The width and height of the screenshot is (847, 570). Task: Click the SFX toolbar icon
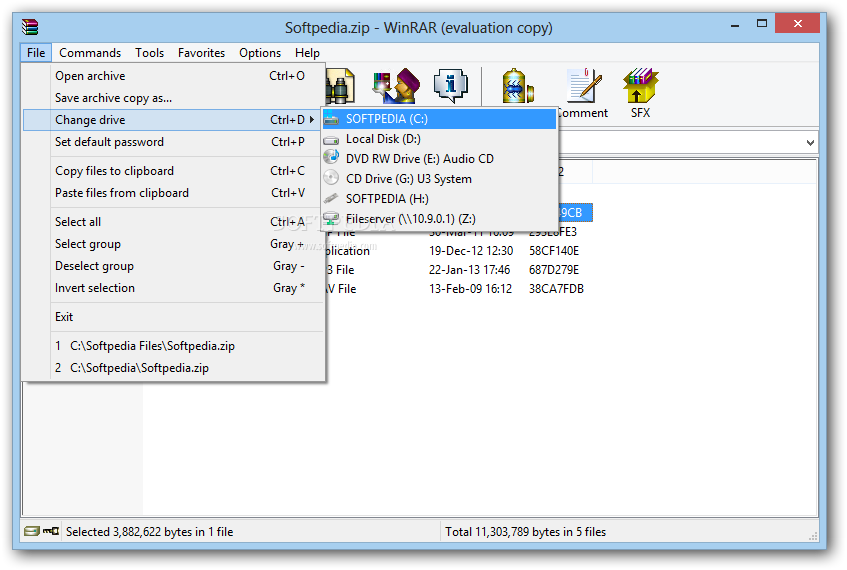coord(640,85)
